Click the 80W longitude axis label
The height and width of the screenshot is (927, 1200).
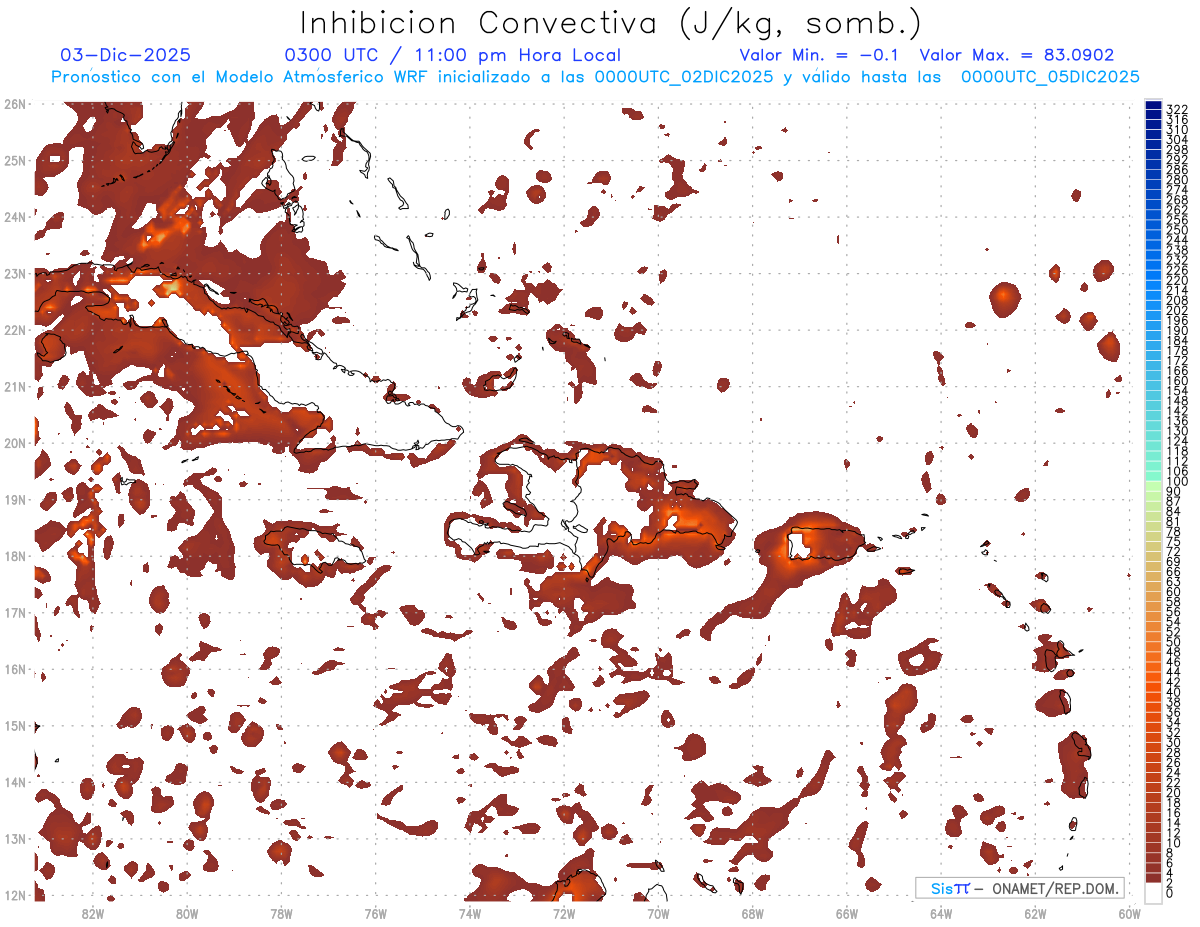[186, 913]
